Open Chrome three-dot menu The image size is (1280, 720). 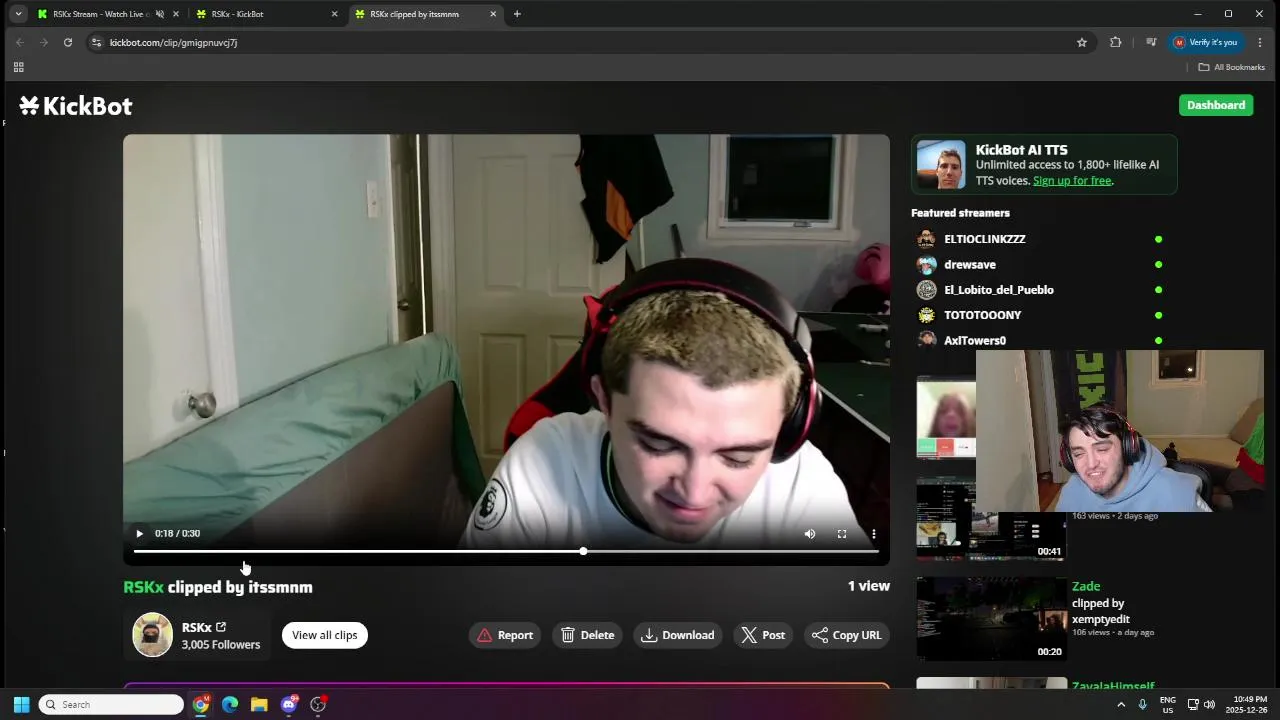point(1260,42)
